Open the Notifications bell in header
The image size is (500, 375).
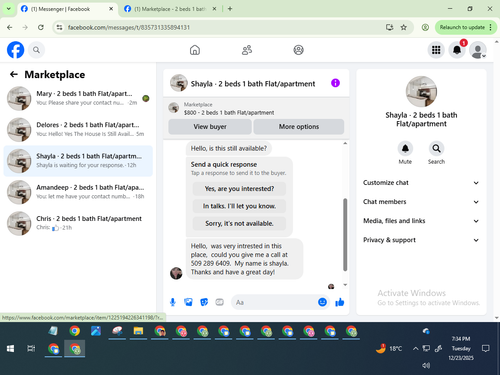click(457, 50)
